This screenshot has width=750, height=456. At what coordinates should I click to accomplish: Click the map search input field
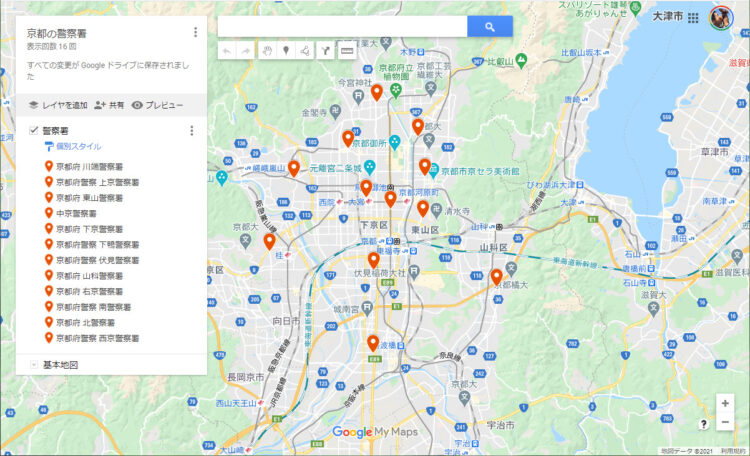(342, 27)
